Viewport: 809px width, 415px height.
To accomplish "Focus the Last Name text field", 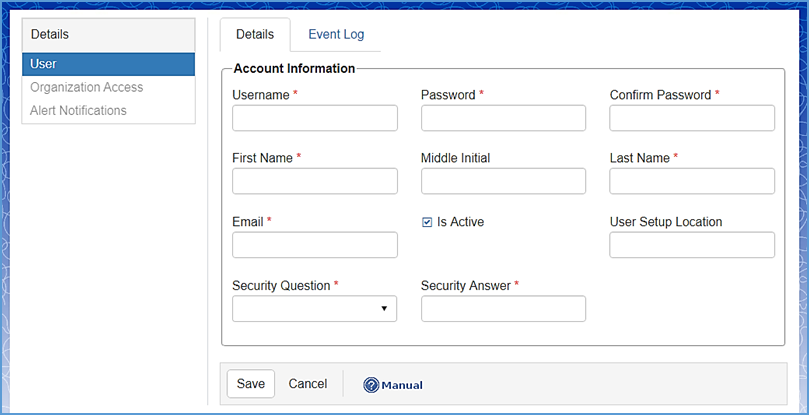I will pyautogui.click(x=692, y=181).
